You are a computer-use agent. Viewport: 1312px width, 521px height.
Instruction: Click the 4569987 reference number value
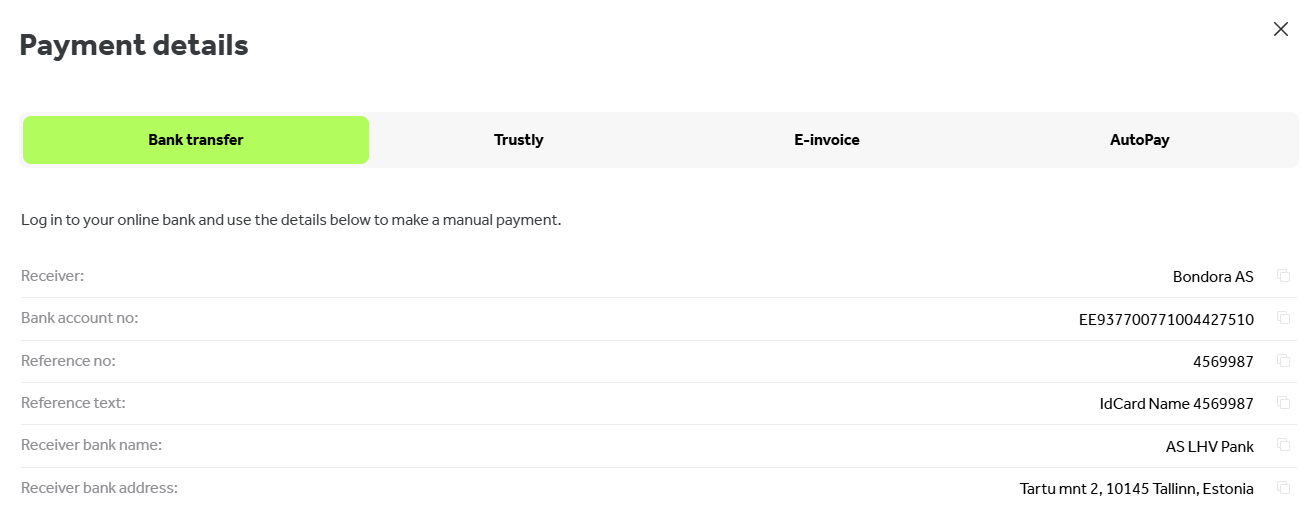pyautogui.click(x=1222, y=362)
